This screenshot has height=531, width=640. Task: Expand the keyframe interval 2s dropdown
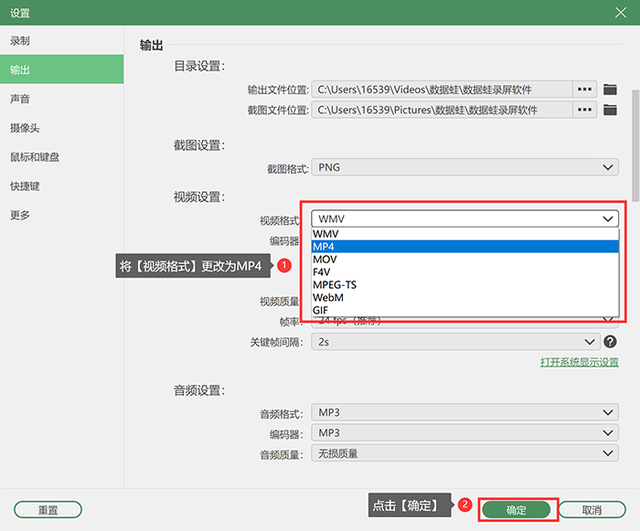(x=456, y=342)
